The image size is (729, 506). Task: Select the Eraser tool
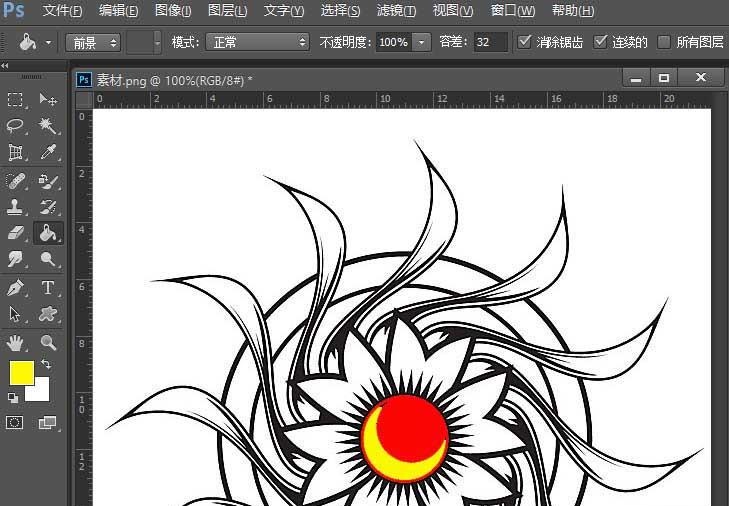coord(15,233)
